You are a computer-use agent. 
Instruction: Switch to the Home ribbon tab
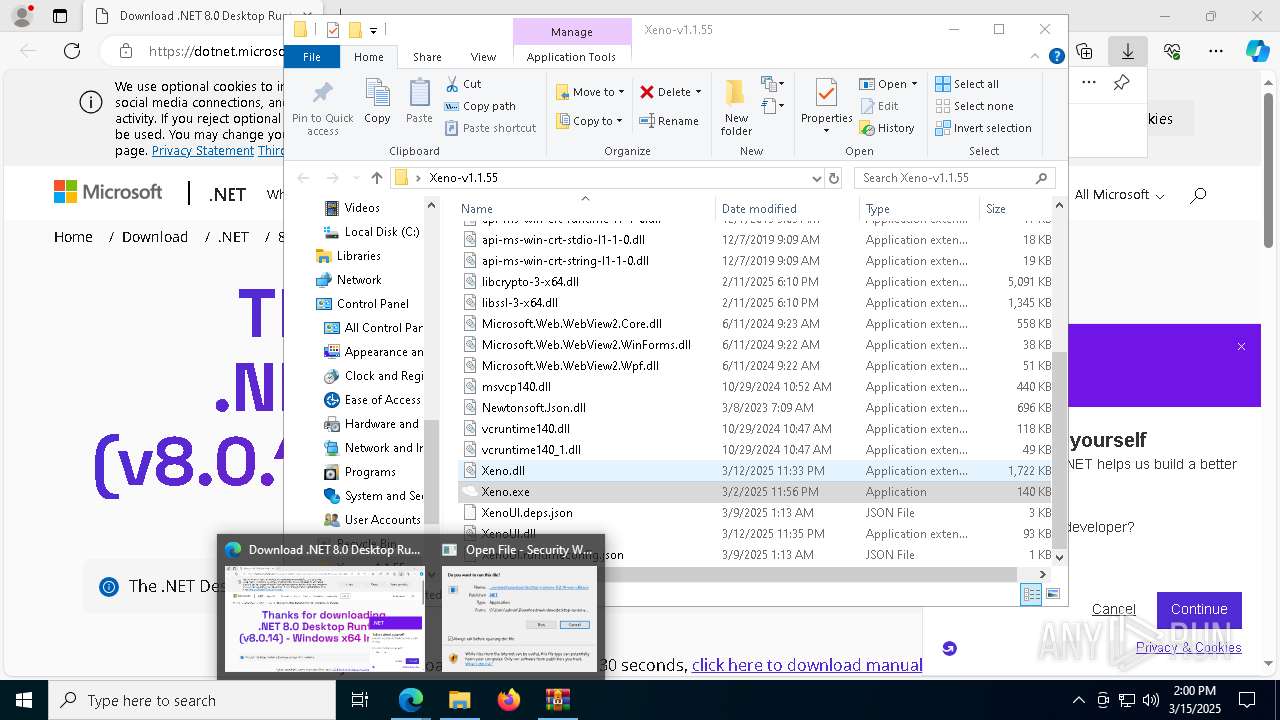point(368,57)
